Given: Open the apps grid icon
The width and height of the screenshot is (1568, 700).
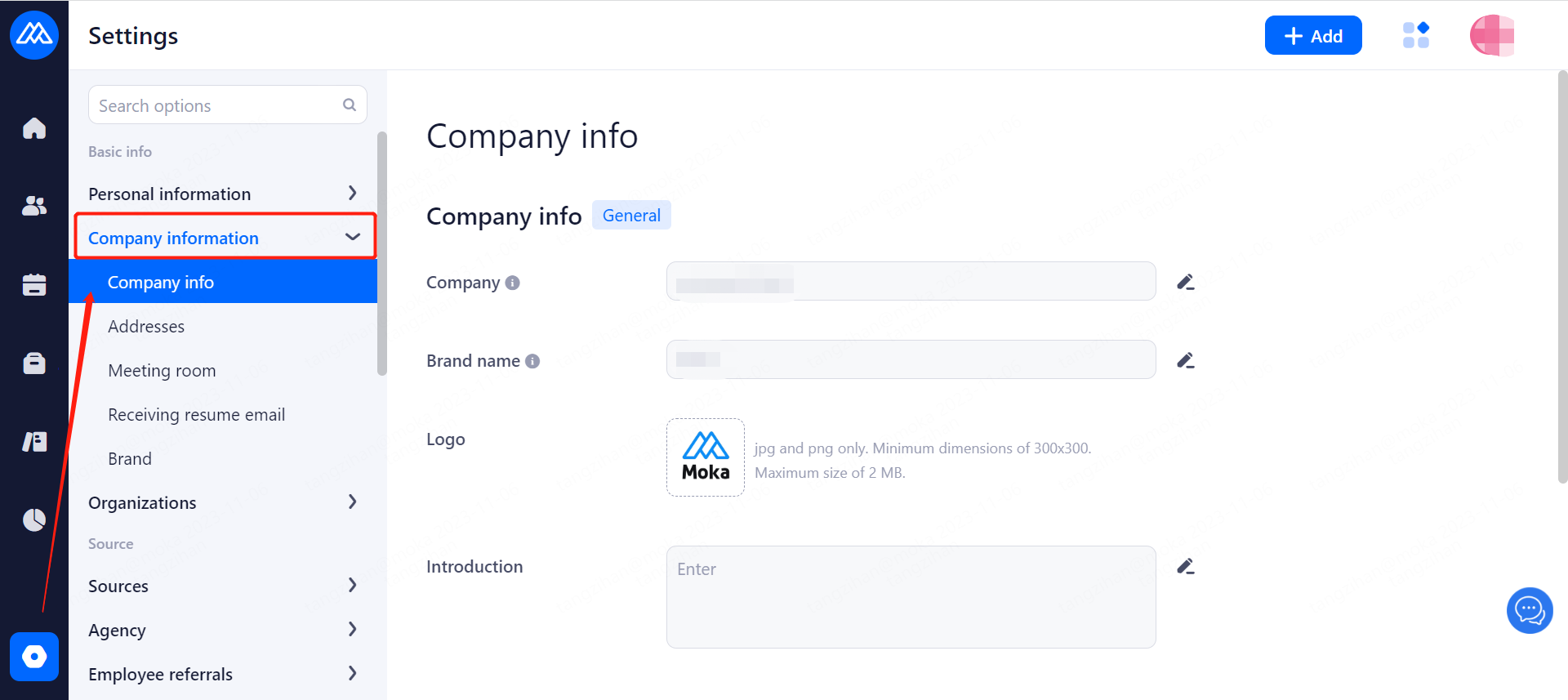Looking at the screenshot, I should 1415,35.
